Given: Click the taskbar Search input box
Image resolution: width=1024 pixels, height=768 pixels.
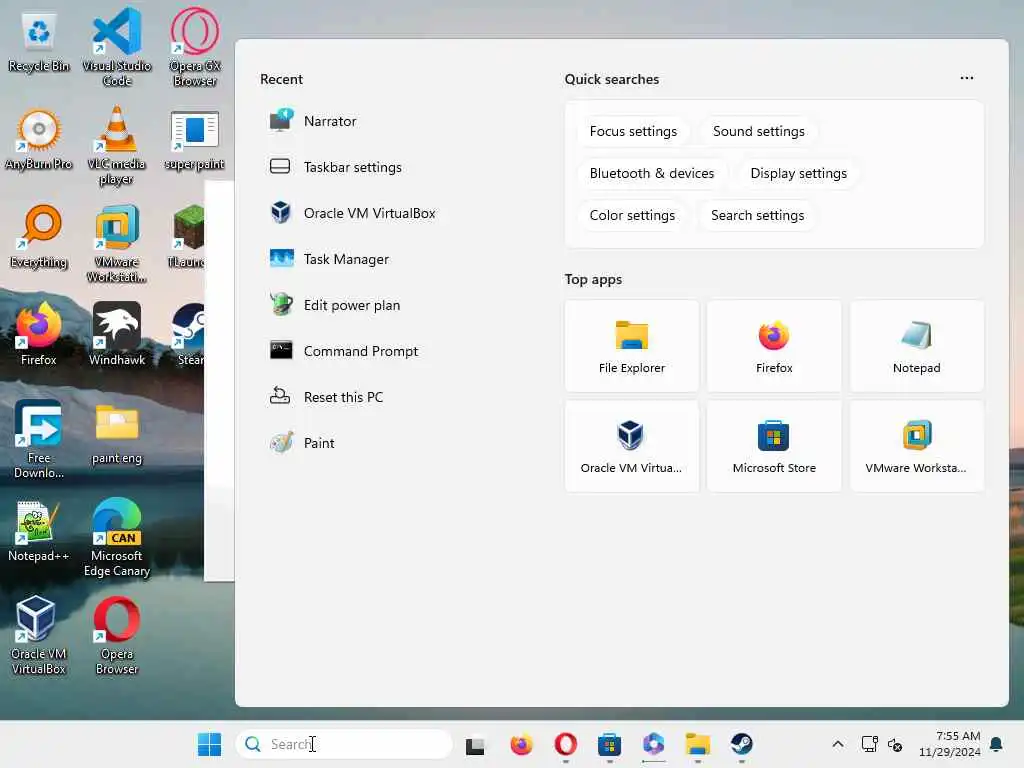Looking at the screenshot, I should pos(344,744).
